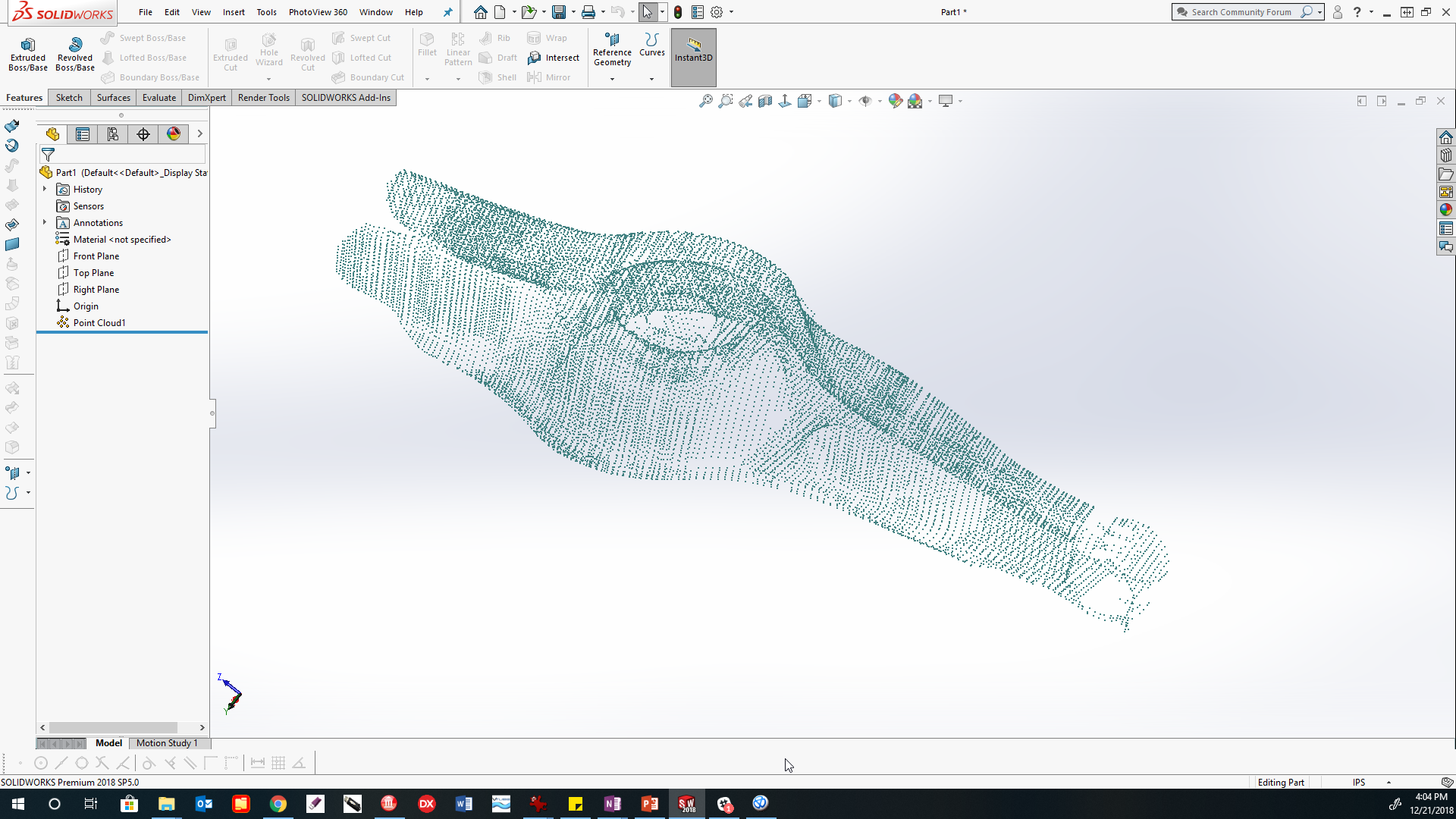Switch to Motion Study 1 tab
The height and width of the screenshot is (819, 1456).
(x=167, y=743)
